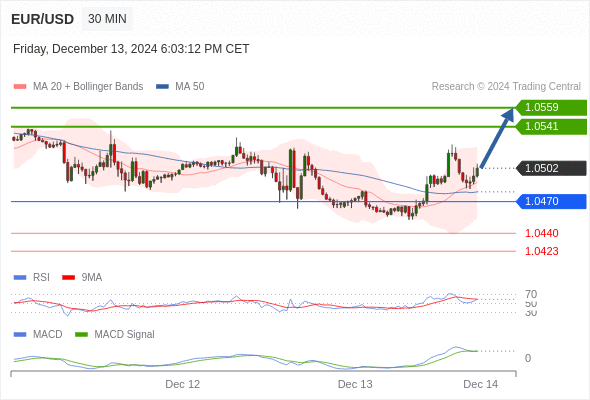Select the 1.0470 pivot price tag
590x400 pixels.
click(551, 201)
